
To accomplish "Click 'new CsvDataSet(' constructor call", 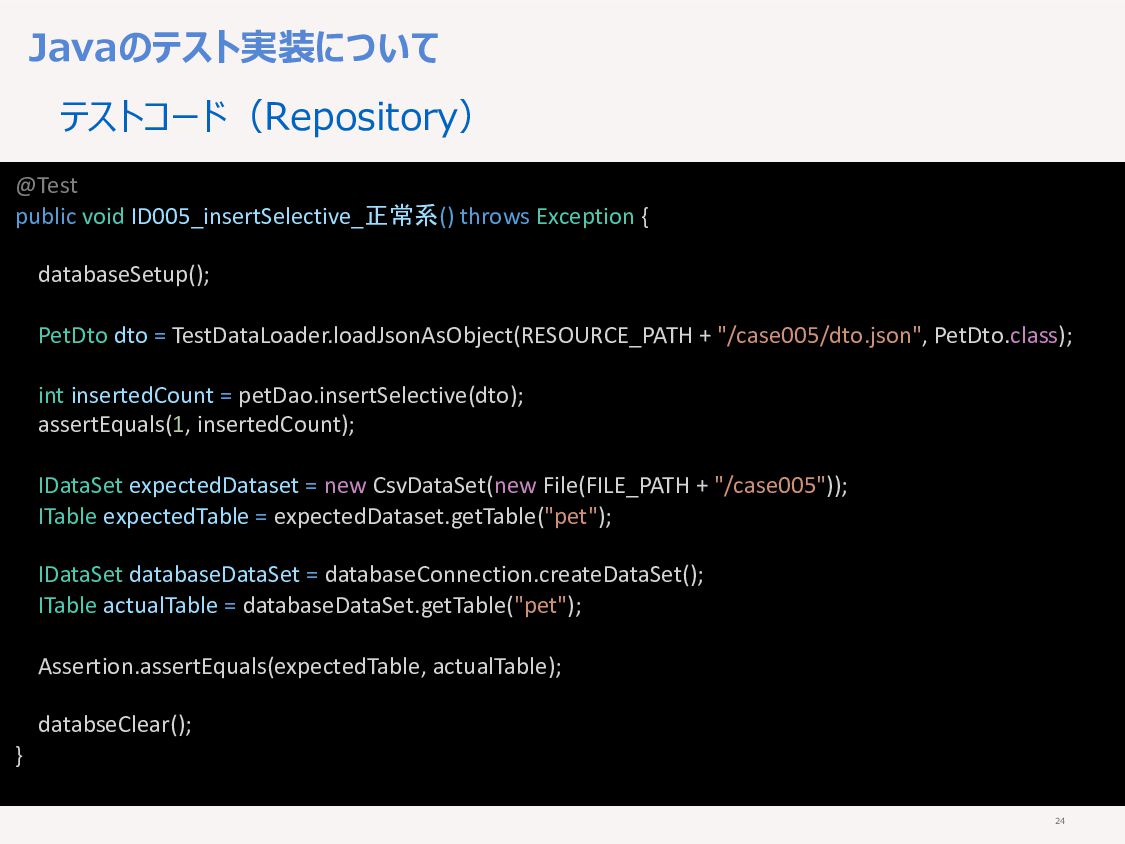I will 409,486.
